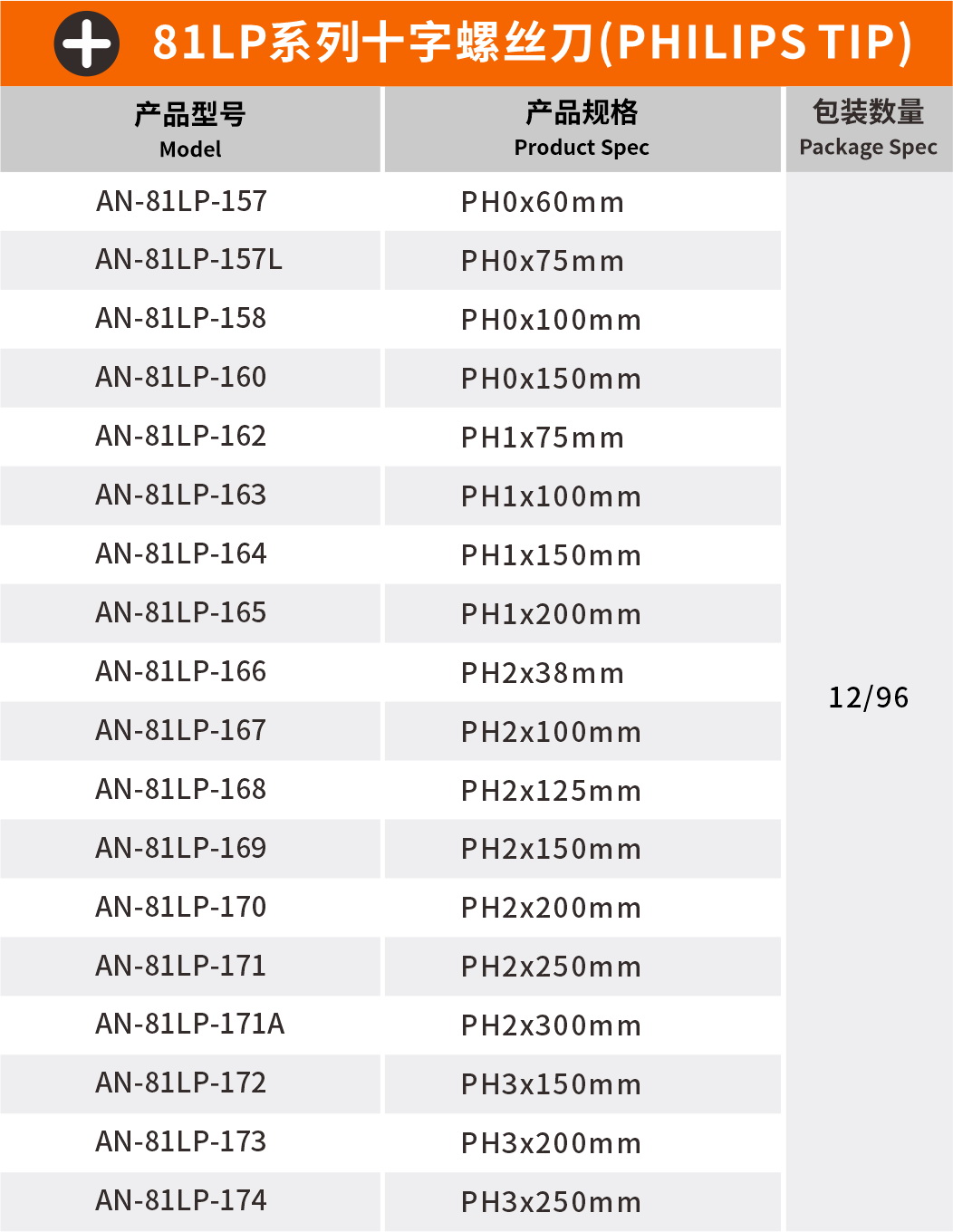Click the PH2x38mm spec cell
The height and width of the screenshot is (1232, 953).
(542, 673)
